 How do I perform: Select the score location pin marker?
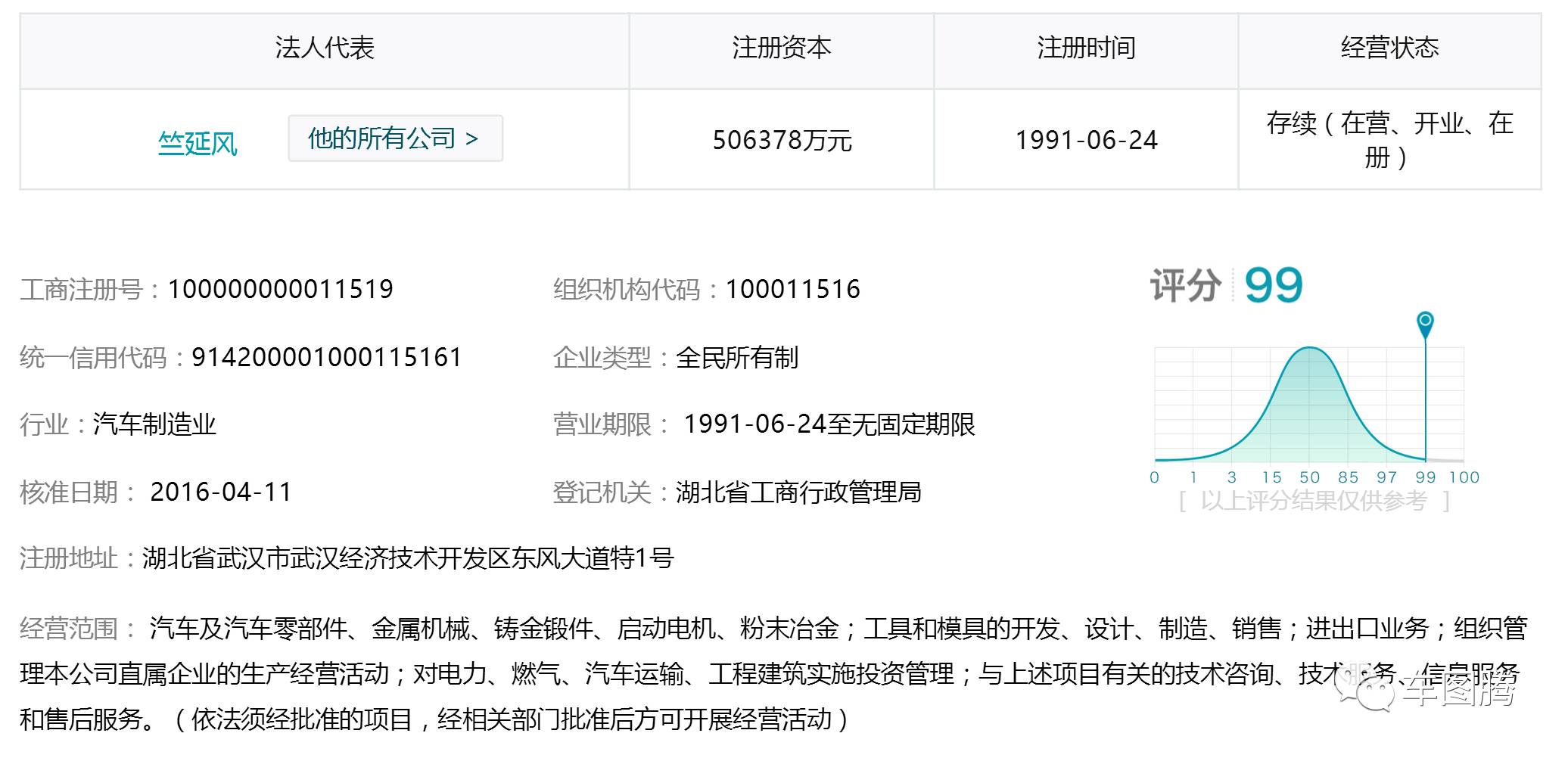[x=1425, y=325]
